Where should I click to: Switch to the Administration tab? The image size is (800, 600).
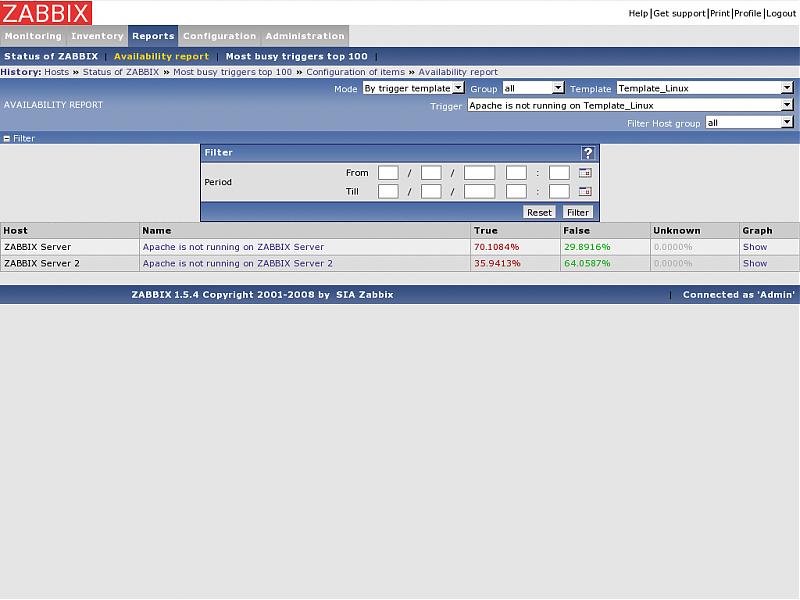[305, 36]
